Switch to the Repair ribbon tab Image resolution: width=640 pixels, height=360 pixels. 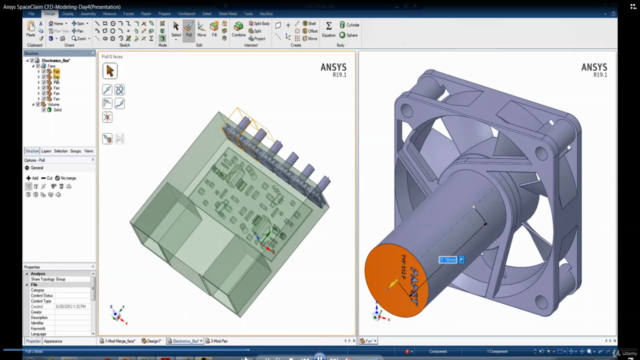146,14
